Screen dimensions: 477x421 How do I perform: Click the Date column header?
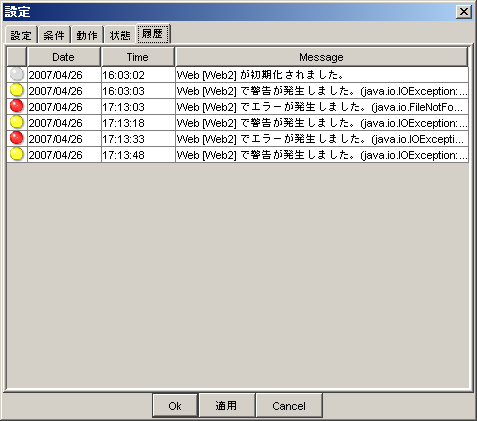63,57
